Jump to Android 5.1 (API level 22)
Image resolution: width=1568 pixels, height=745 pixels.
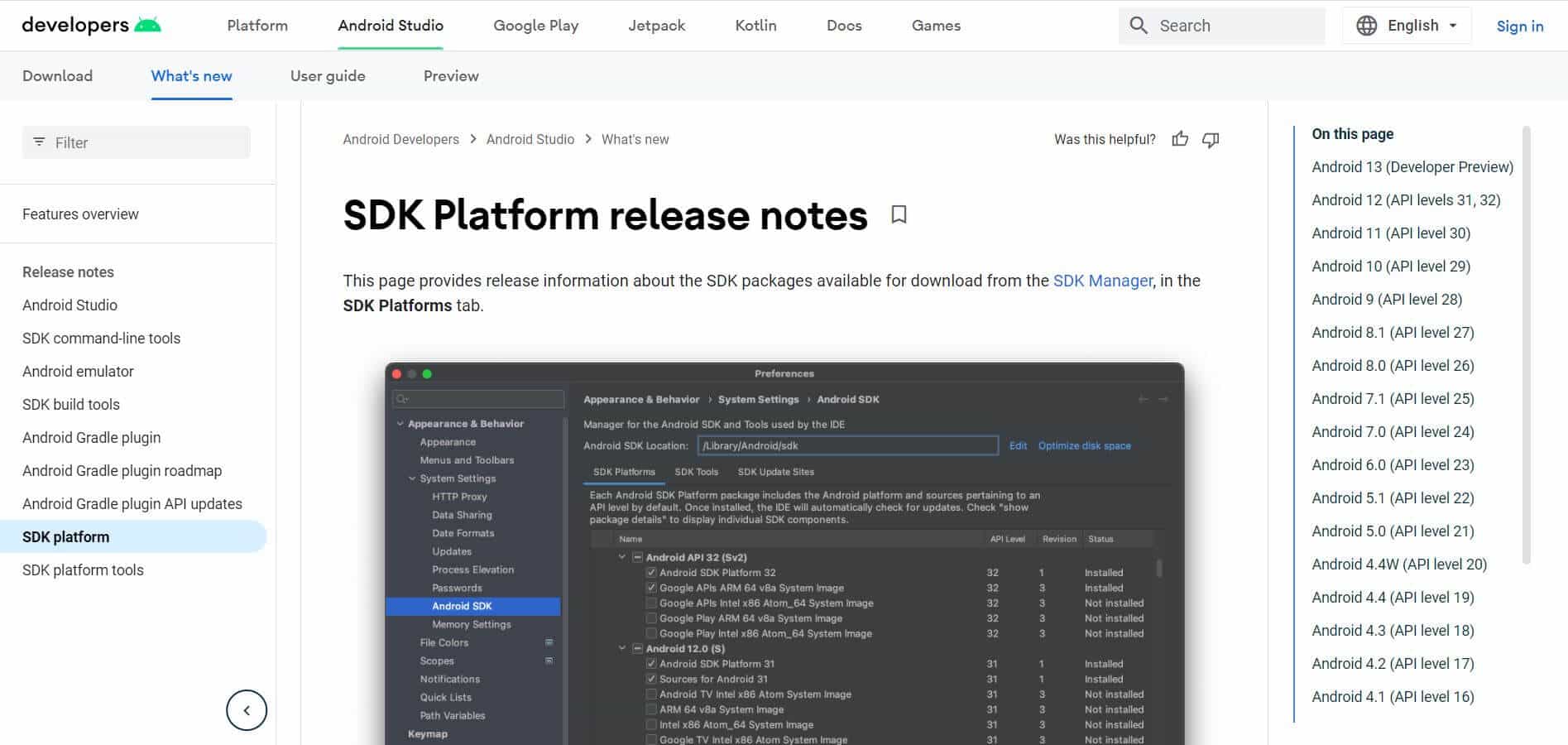pyautogui.click(x=1393, y=497)
